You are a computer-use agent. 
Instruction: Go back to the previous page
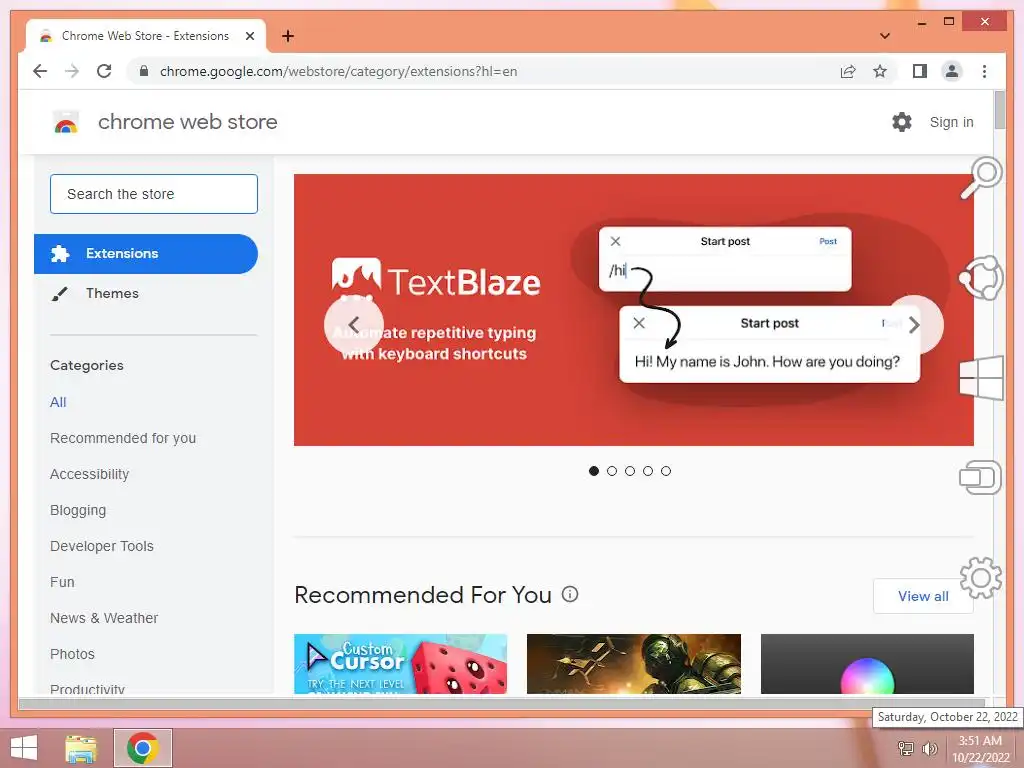(x=40, y=71)
